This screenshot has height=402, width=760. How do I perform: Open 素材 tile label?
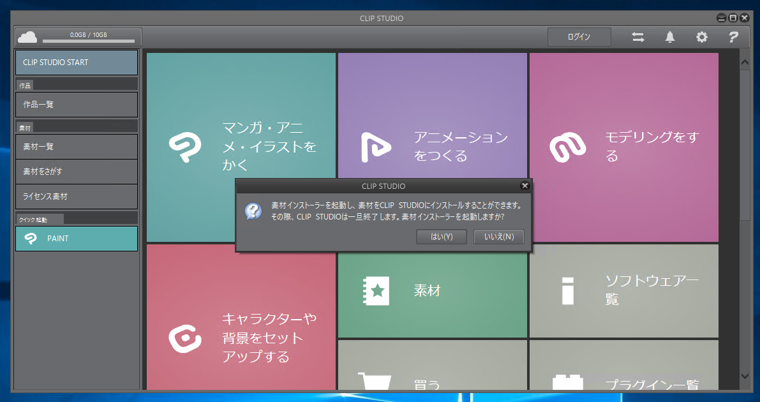(427, 290)
